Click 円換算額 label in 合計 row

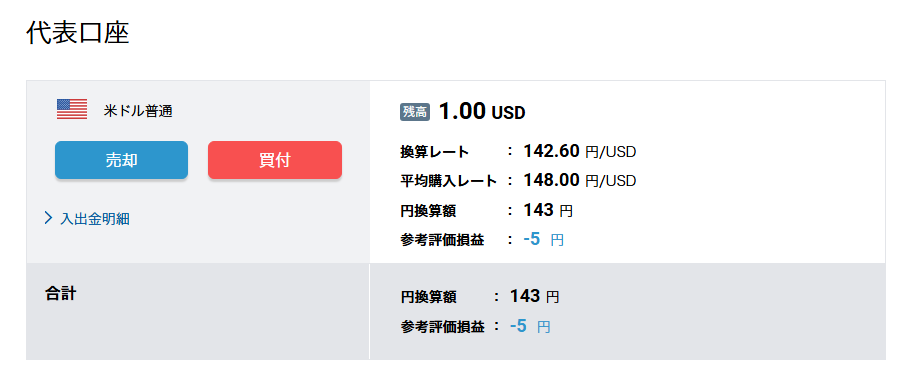point(428,297)
